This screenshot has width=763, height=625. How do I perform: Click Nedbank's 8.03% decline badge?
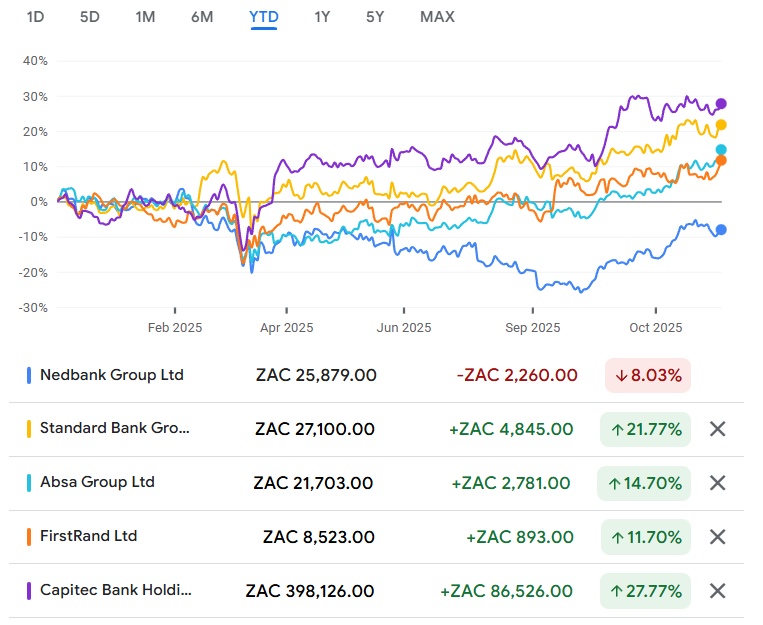point(648,376)
